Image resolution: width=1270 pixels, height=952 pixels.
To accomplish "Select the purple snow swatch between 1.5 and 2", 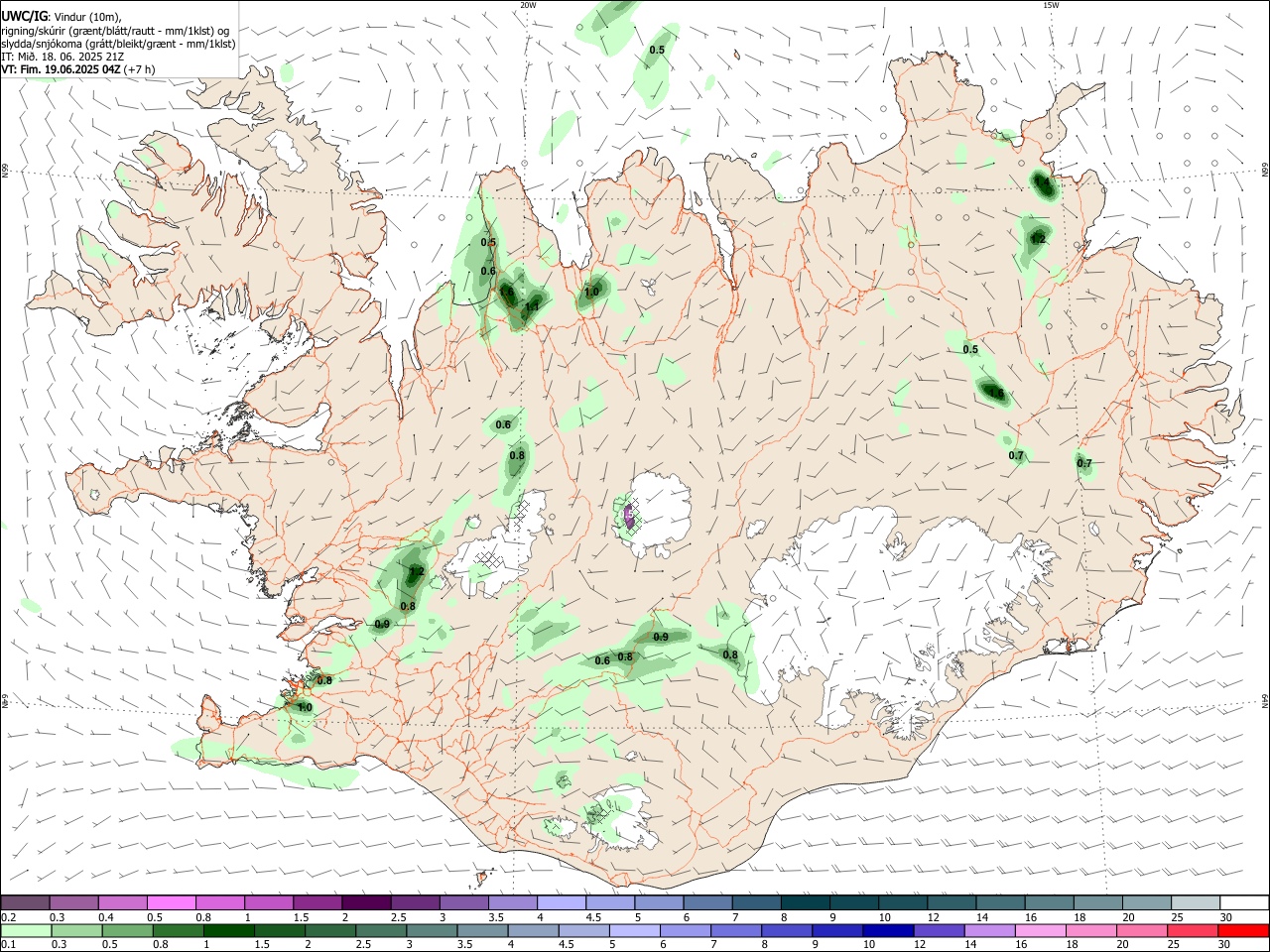I will tap(317, 902).
